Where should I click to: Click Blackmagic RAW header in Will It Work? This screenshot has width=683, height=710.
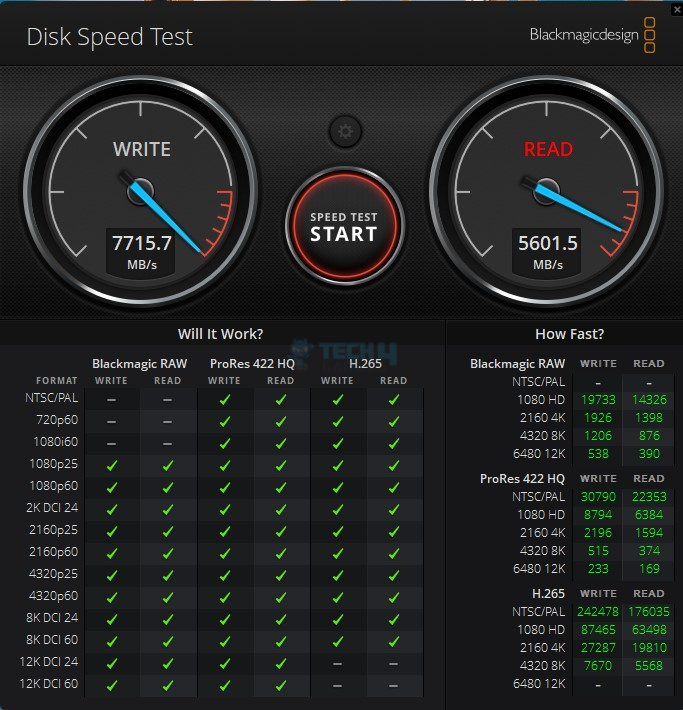point(139,364)
